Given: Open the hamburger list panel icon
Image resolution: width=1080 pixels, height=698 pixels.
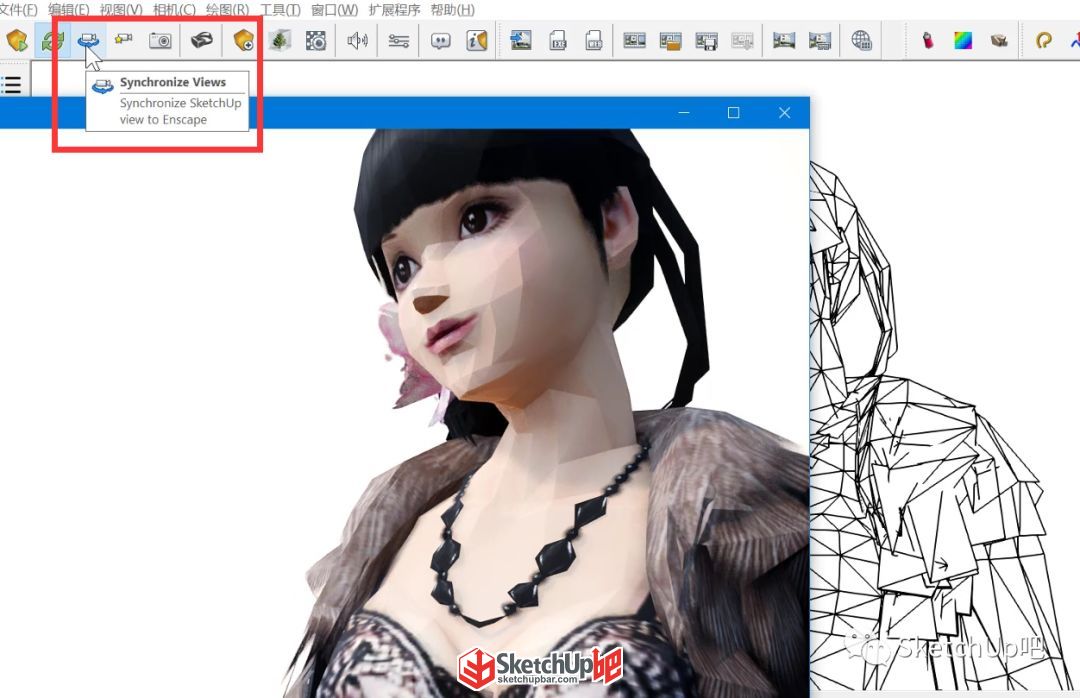Looking at the screenshot, I should click(11, 85).
